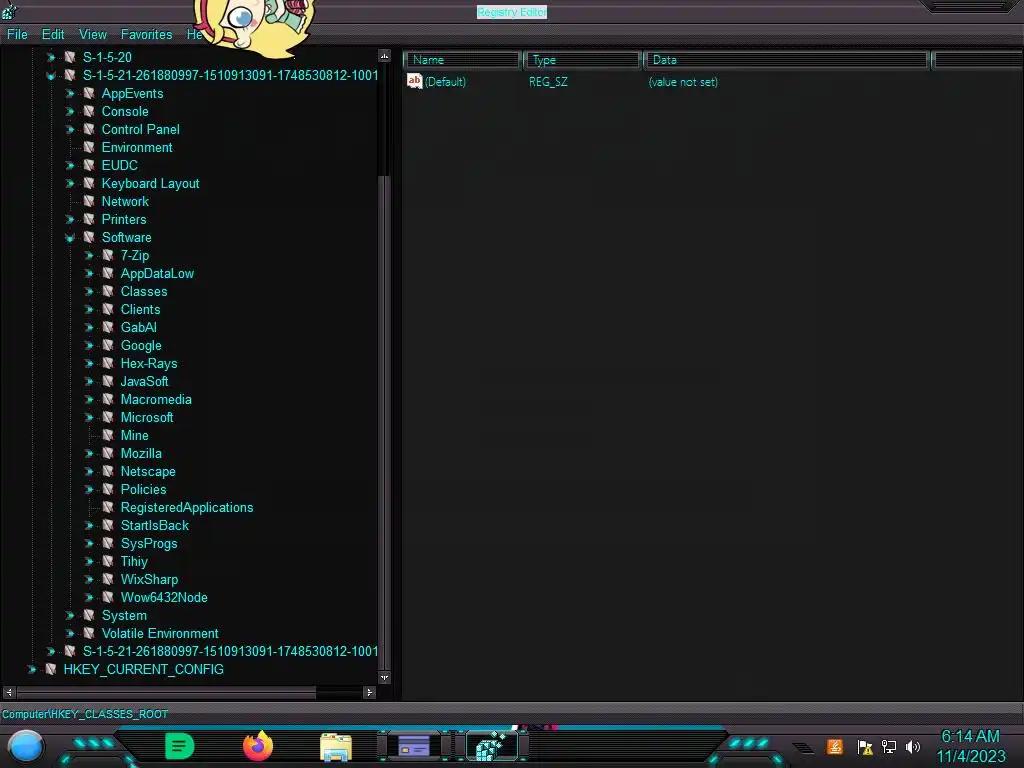
Task: Click the (Default) string value icon
Action: click(x=415, y=81)
